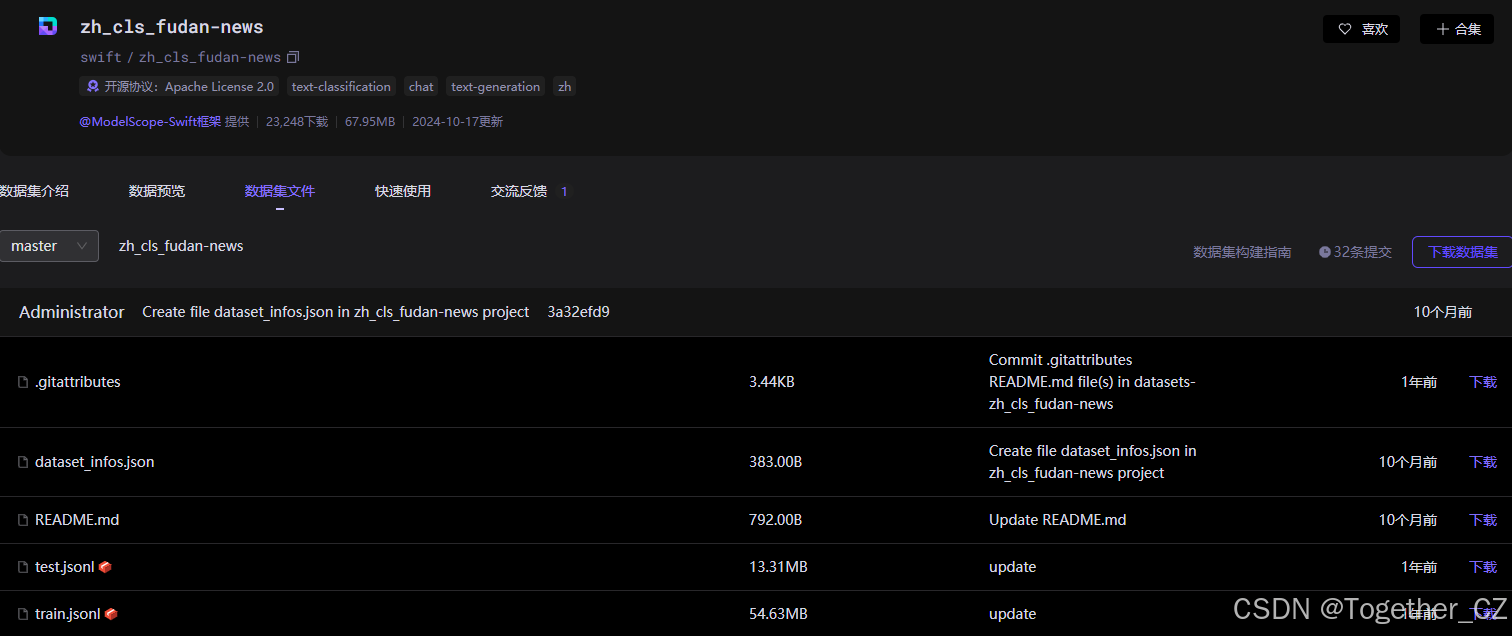Click the zh_cls_fudan-news breadcrumb beside master

tap(181, 246)
